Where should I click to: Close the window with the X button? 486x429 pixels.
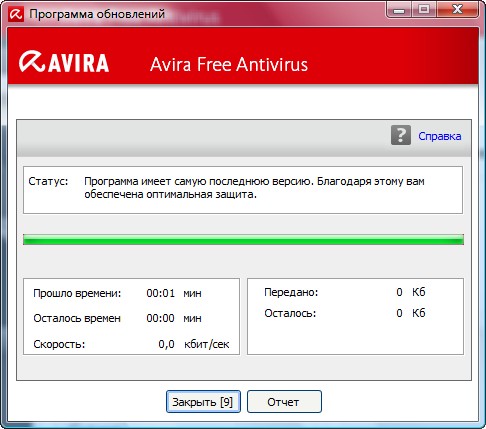[458, 10]
